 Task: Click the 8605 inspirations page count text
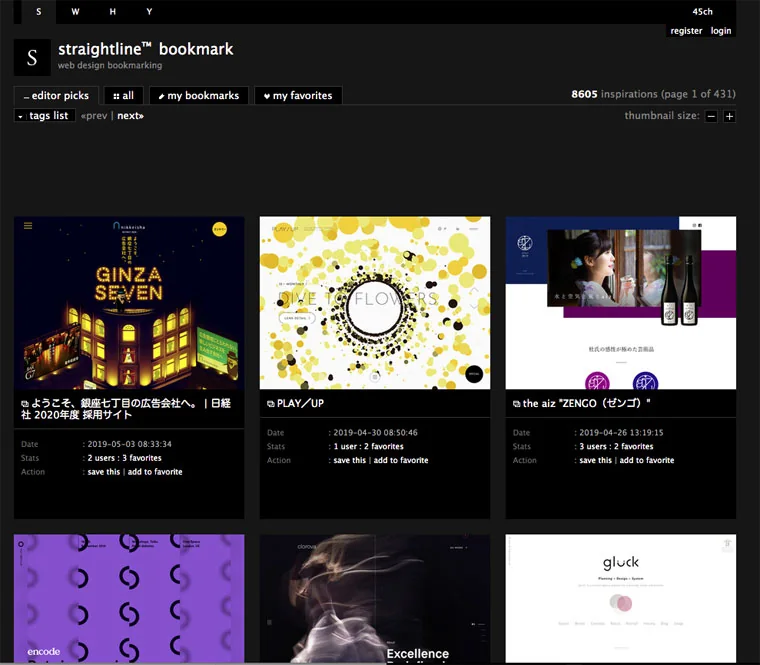[x=653, y=94]
